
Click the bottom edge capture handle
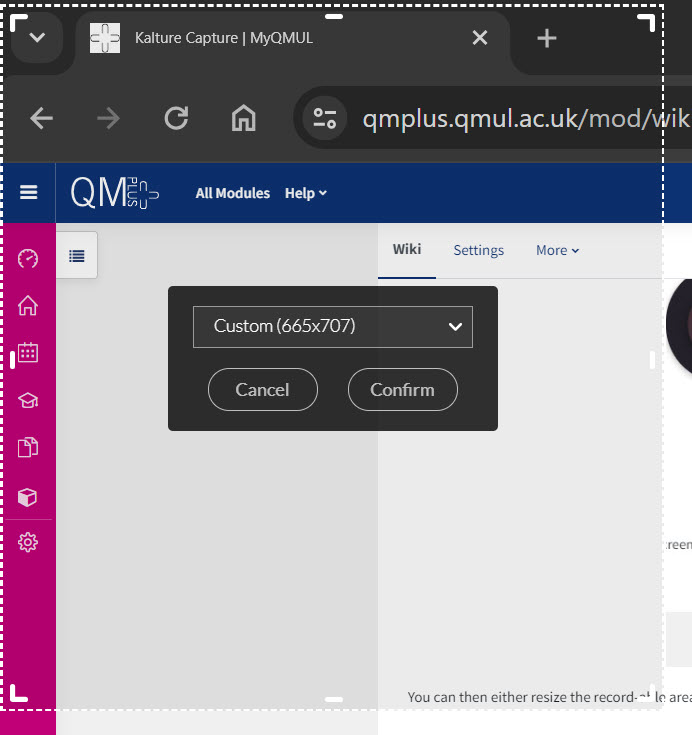click(x=334, y=699)
